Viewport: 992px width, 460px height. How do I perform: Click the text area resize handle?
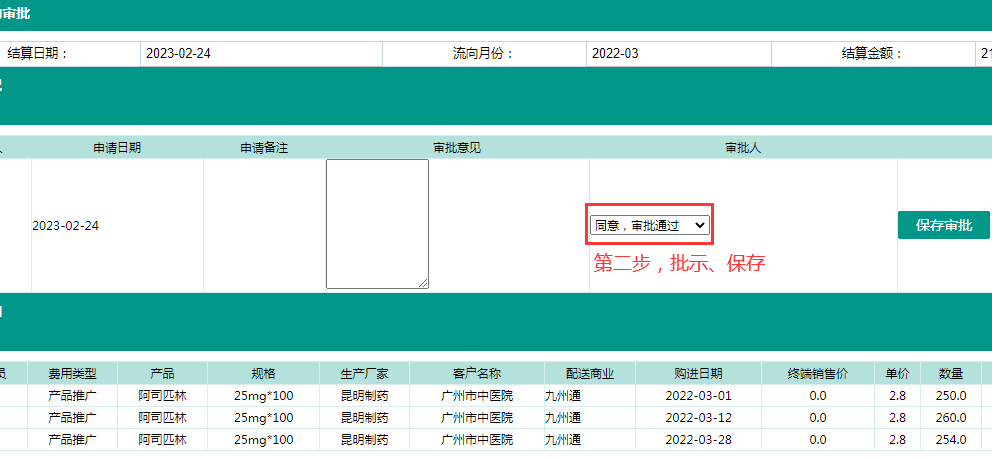[423, 284]
